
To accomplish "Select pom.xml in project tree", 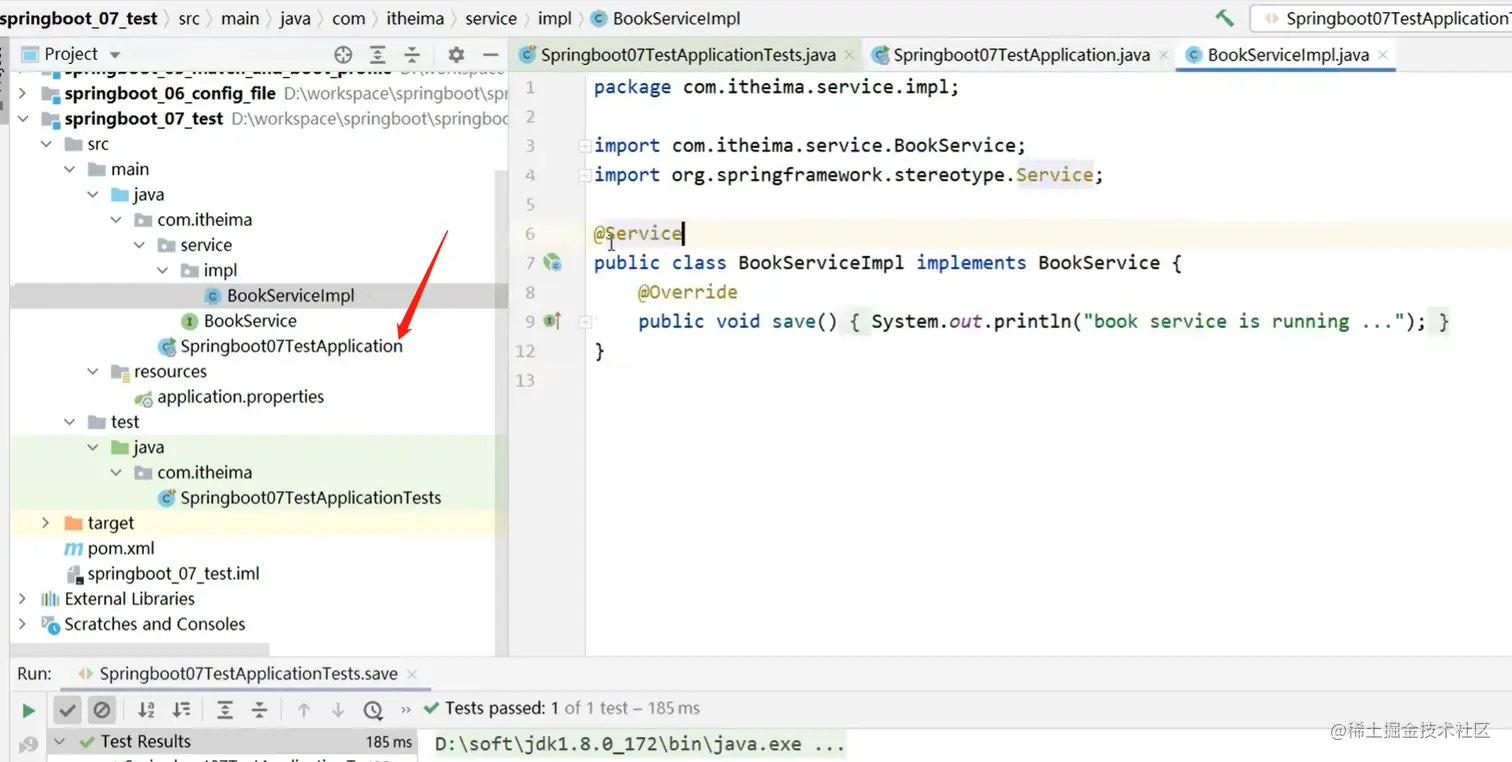I will [x=108, y=548].
